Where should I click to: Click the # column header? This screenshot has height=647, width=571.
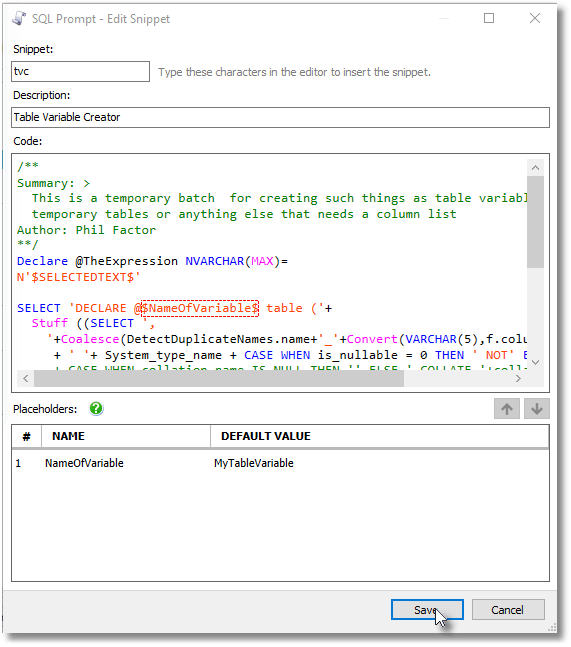click(x=27, y=436)
